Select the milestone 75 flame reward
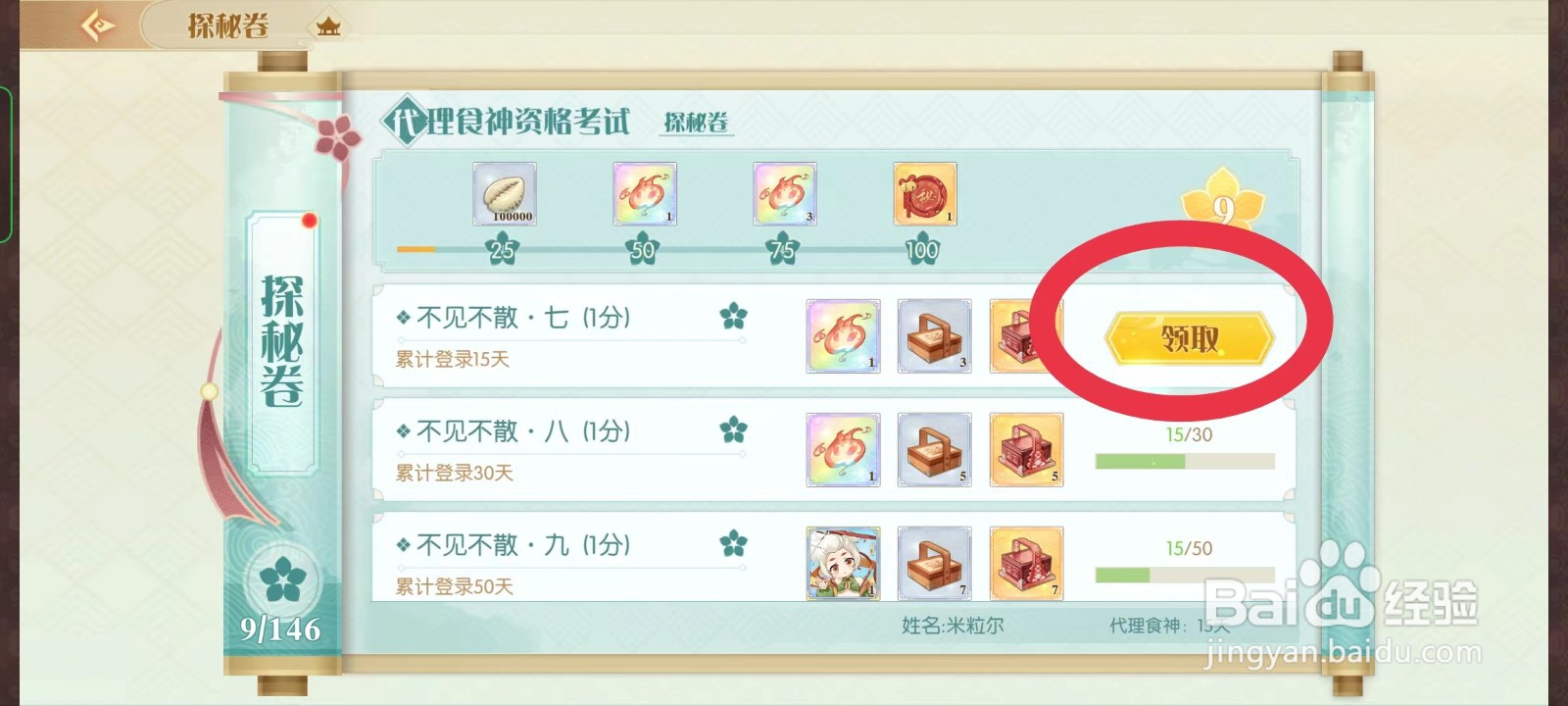Screen dimensions: 1568x706 coord(785,194)
